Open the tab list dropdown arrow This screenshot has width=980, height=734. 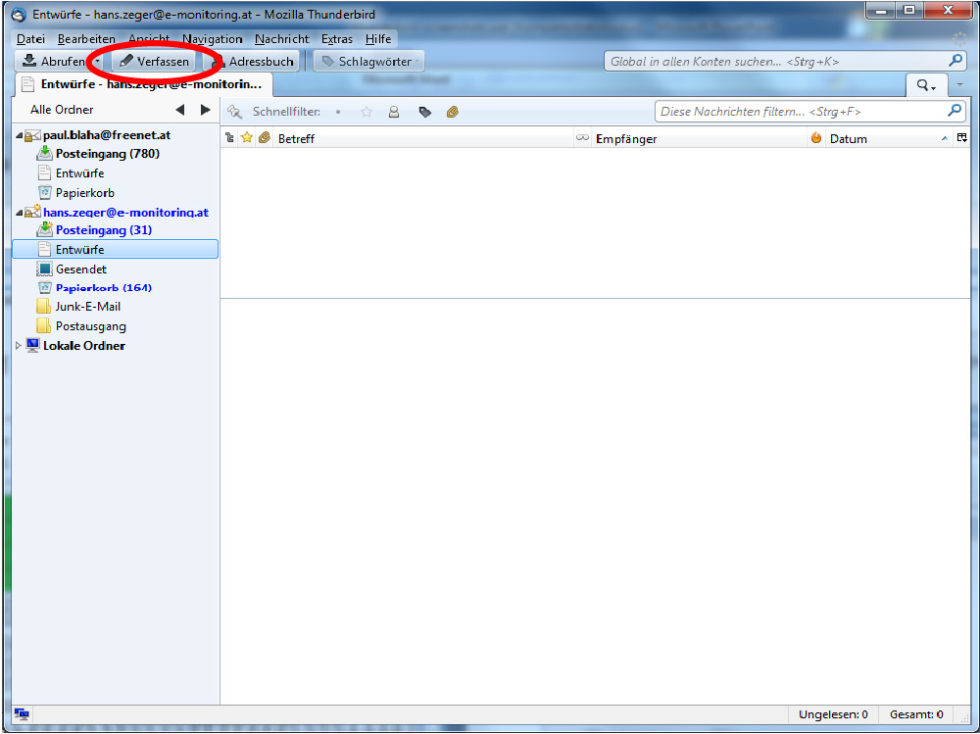pos(959,86)
